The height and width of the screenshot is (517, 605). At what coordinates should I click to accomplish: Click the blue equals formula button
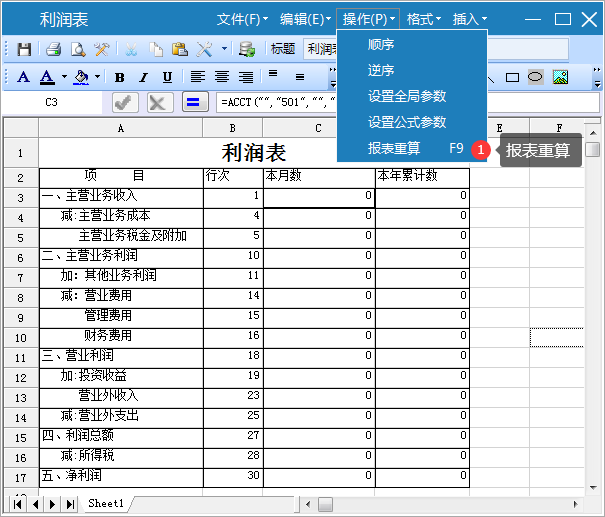point(195,102)
